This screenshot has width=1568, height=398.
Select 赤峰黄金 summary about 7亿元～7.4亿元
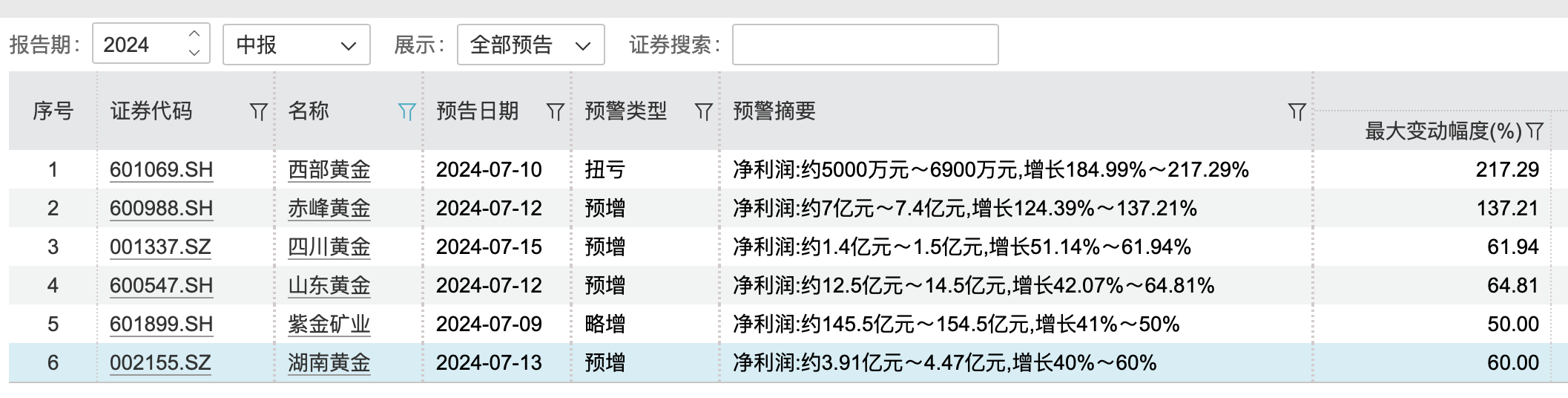[x=965, y=209]
